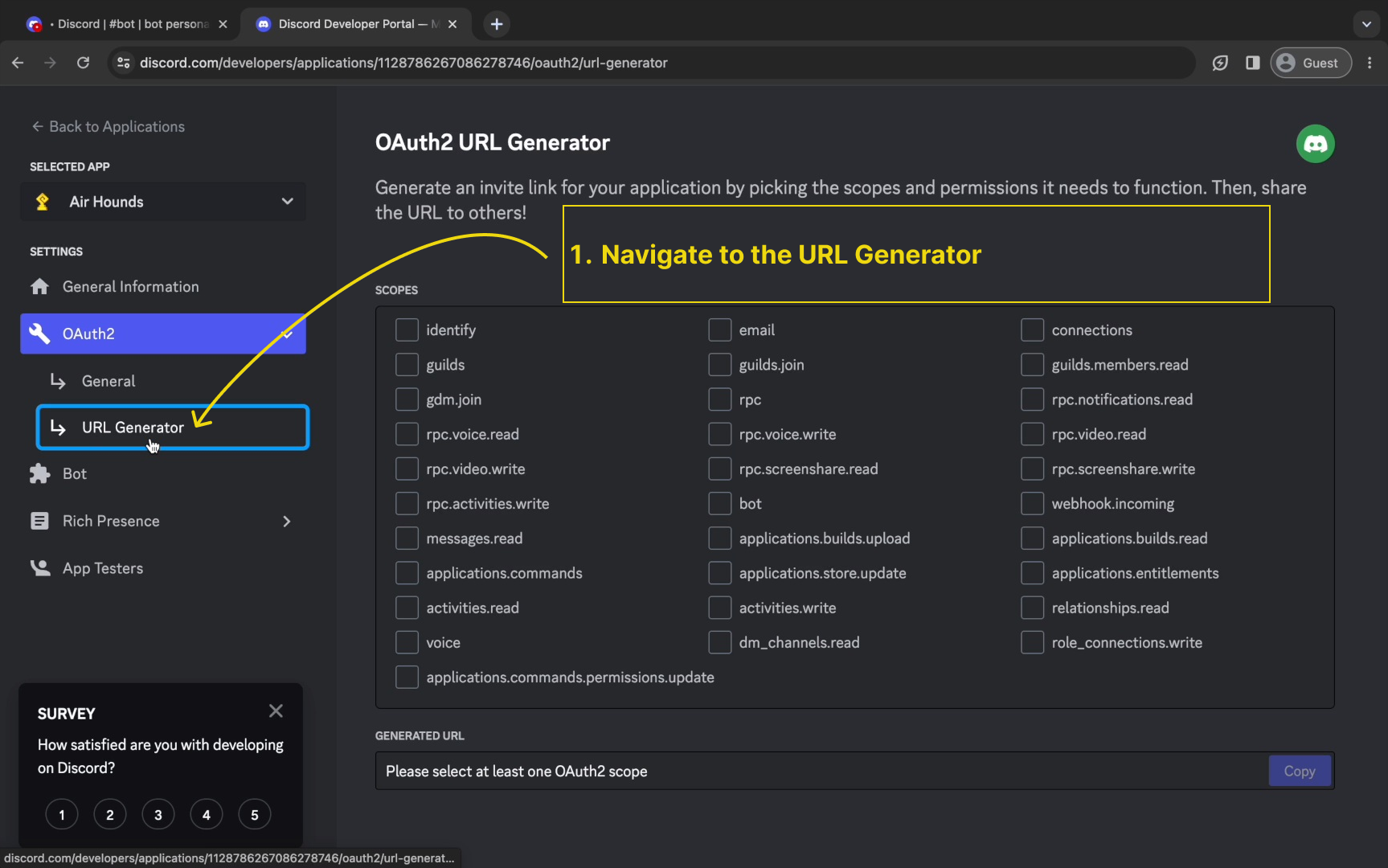This screenshot has width=1388, height=868.
Task: Check the identify scope checkbox
Action: pyautogui.click(x=407, y=330)
